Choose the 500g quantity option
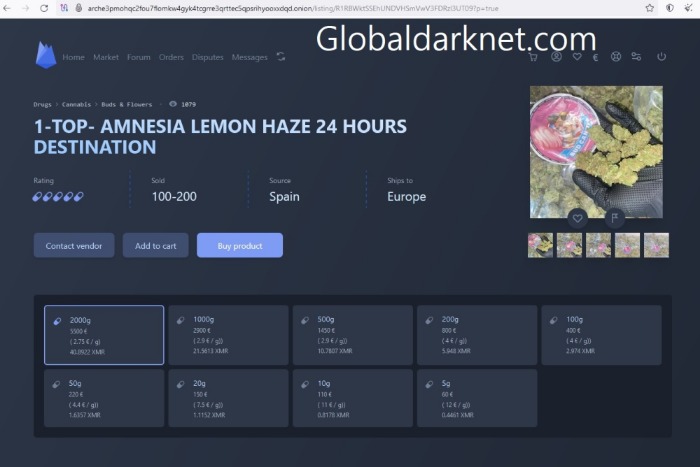 pyautogui.click(x=353, y=335)
